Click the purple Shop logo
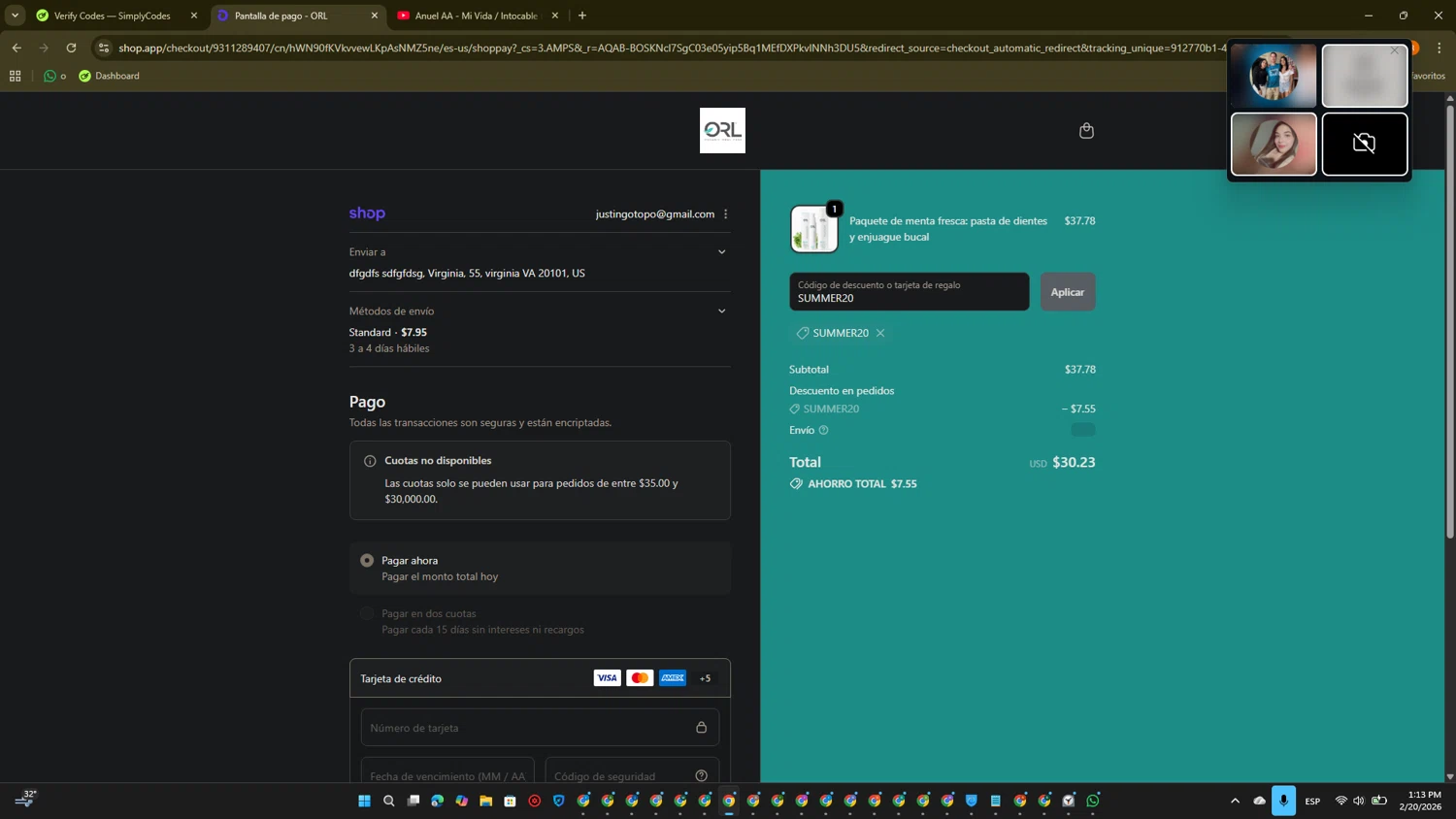The height and width of the screenshot is (819, 1456). coord(367,213)
